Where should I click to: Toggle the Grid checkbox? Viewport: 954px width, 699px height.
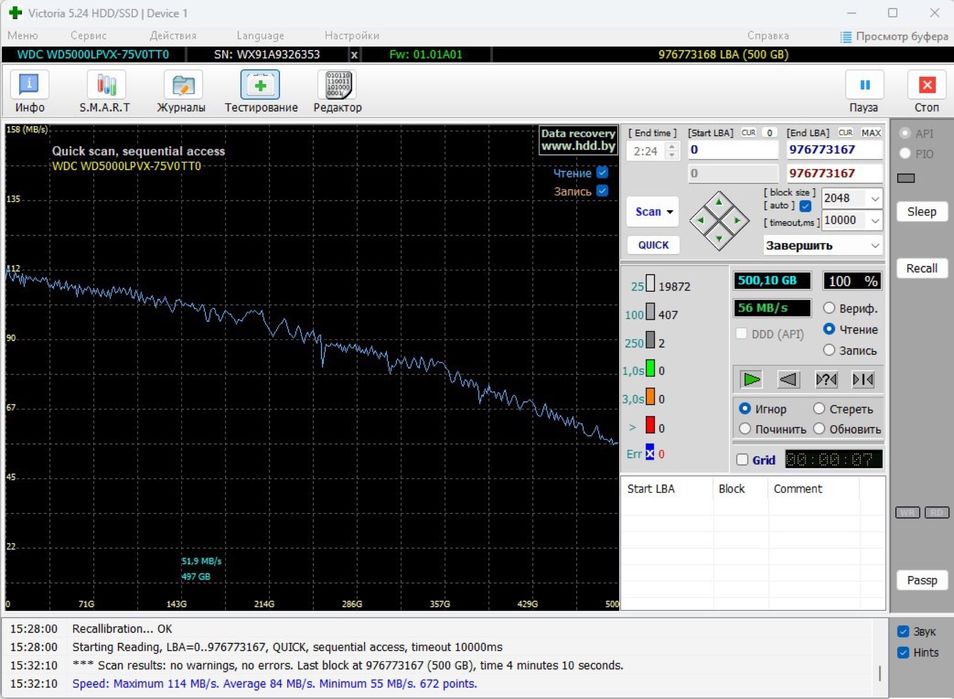point(742,460)
